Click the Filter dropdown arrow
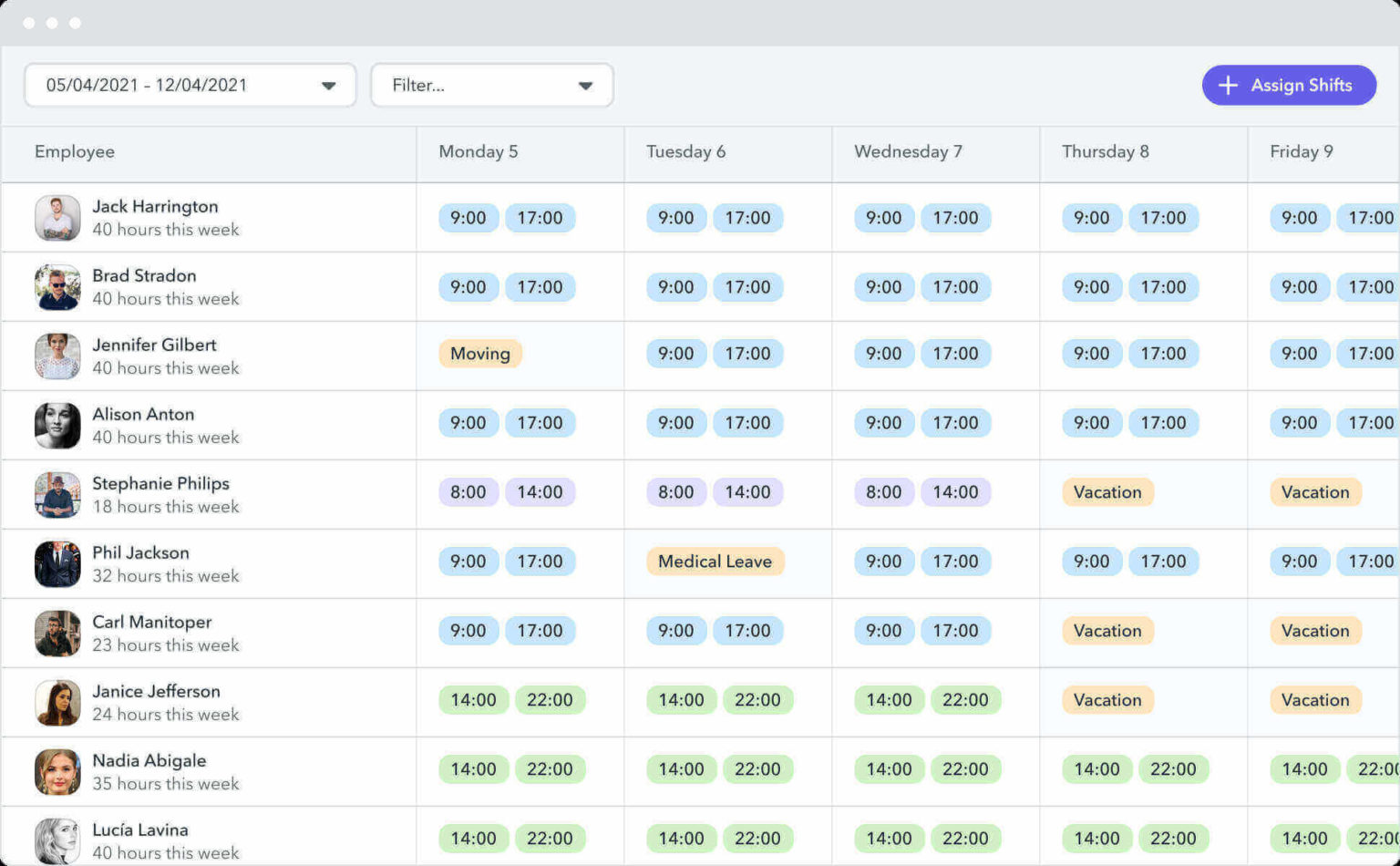The height and width of the screenshot is (866, 1400). (584, 85)
